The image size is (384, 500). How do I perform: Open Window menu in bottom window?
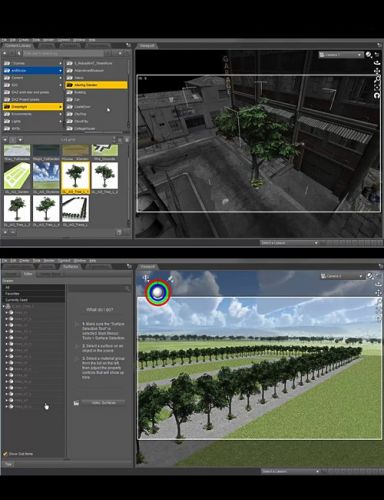[80, 260]
